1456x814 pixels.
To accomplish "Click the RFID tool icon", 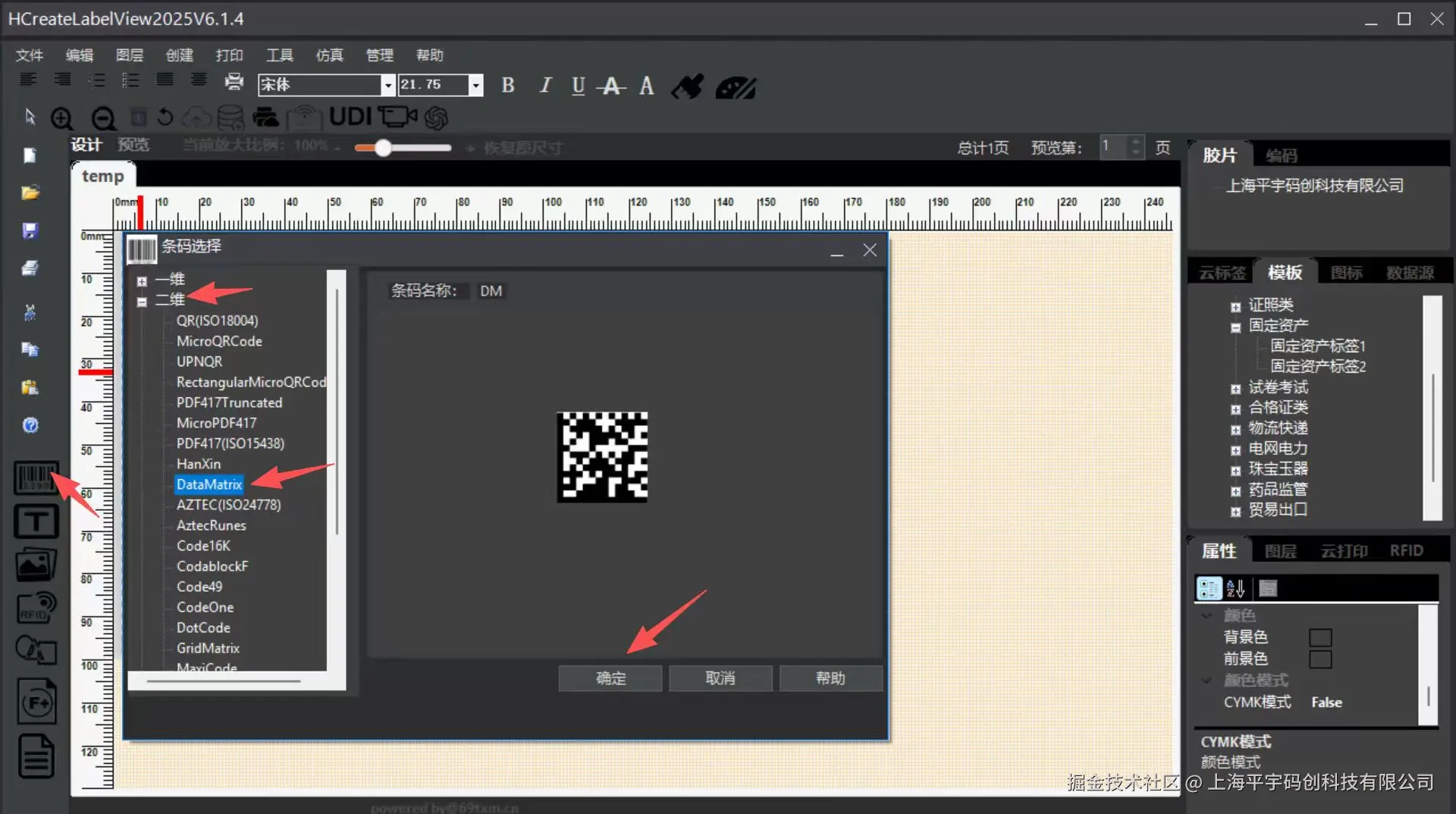I will (36, 608).
